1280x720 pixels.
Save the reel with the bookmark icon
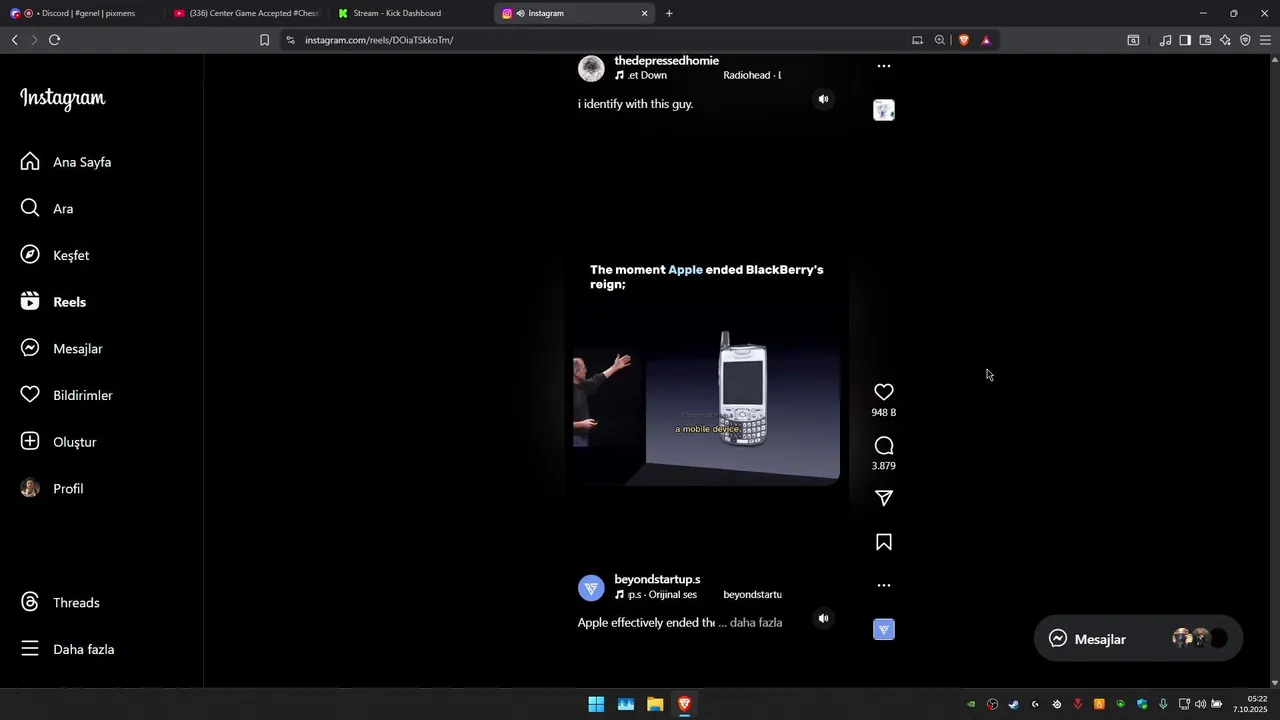883,542
